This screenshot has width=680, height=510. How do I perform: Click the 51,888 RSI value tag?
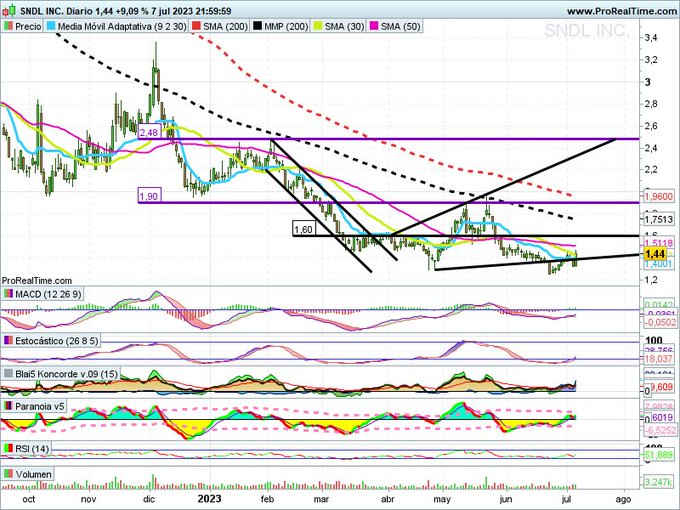(658, 455)
